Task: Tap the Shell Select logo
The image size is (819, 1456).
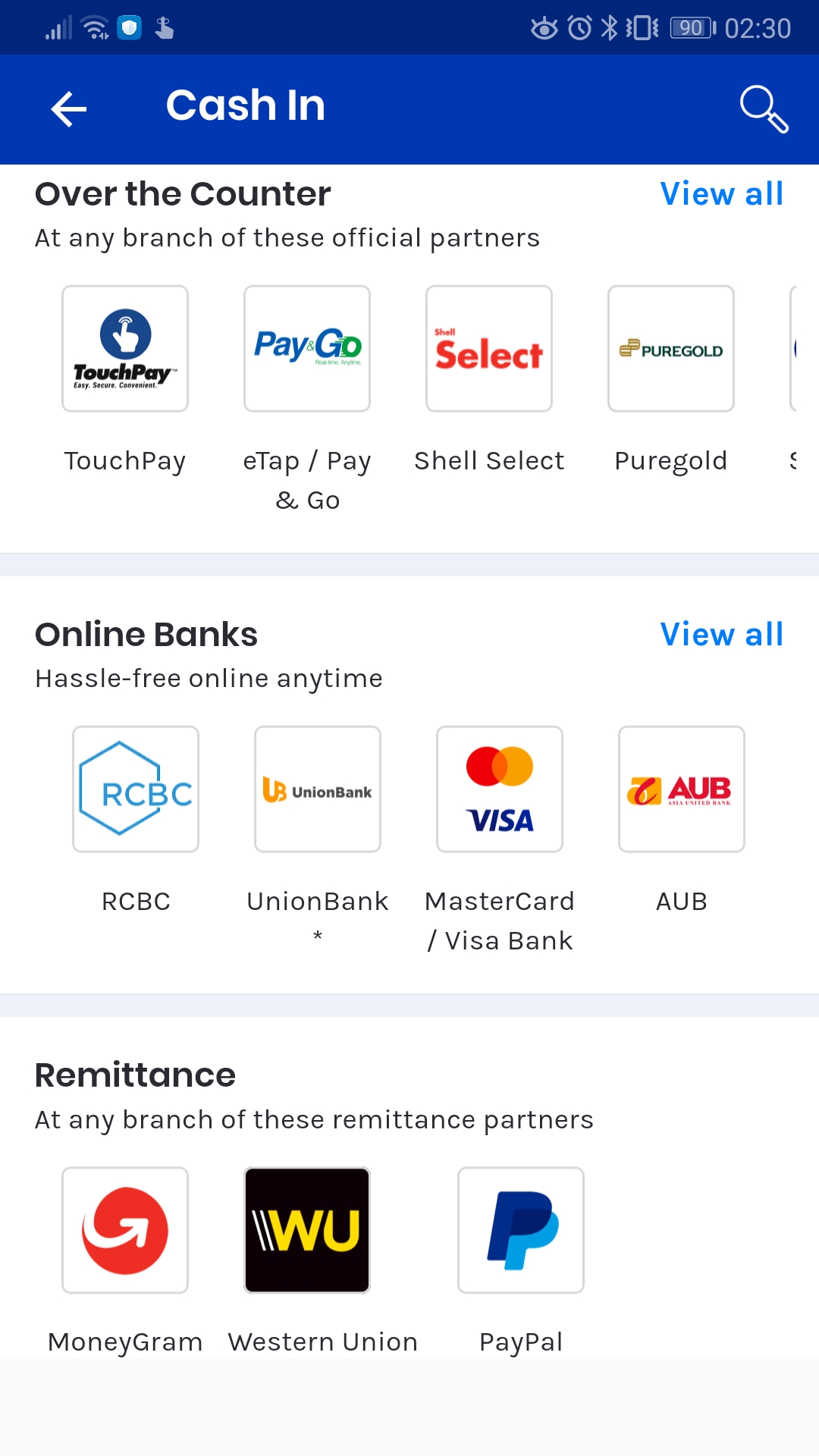Action: point(489,349)
